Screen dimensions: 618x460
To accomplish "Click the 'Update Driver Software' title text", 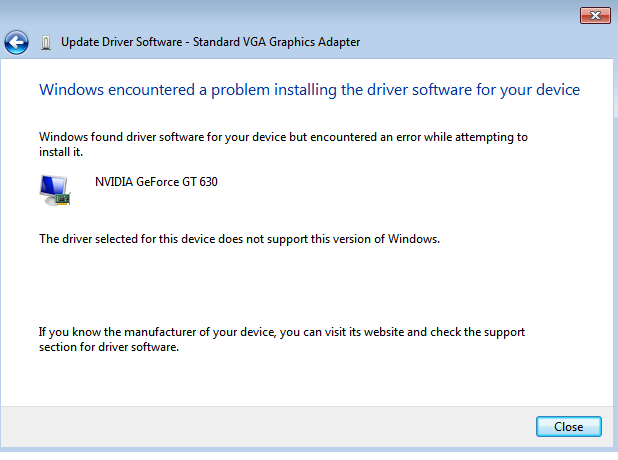I will [x=210, y=42].
